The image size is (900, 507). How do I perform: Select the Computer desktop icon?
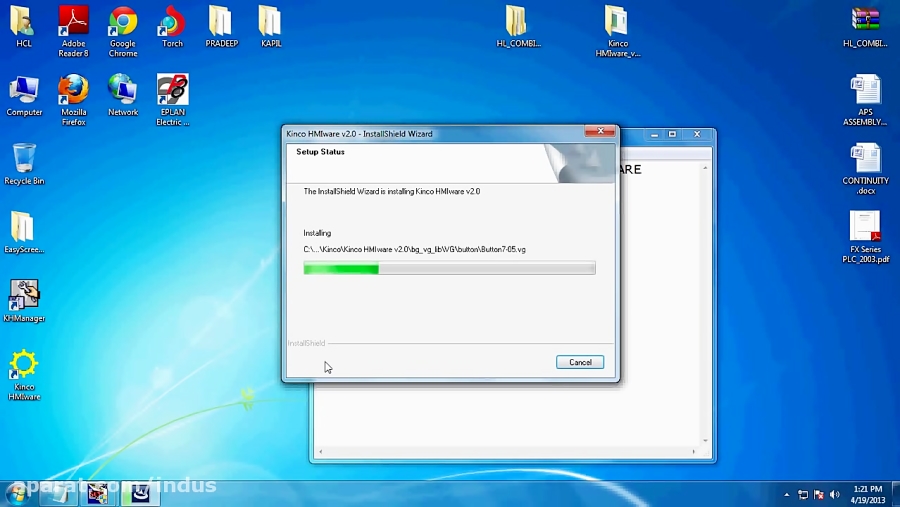[x=24, y=95]
